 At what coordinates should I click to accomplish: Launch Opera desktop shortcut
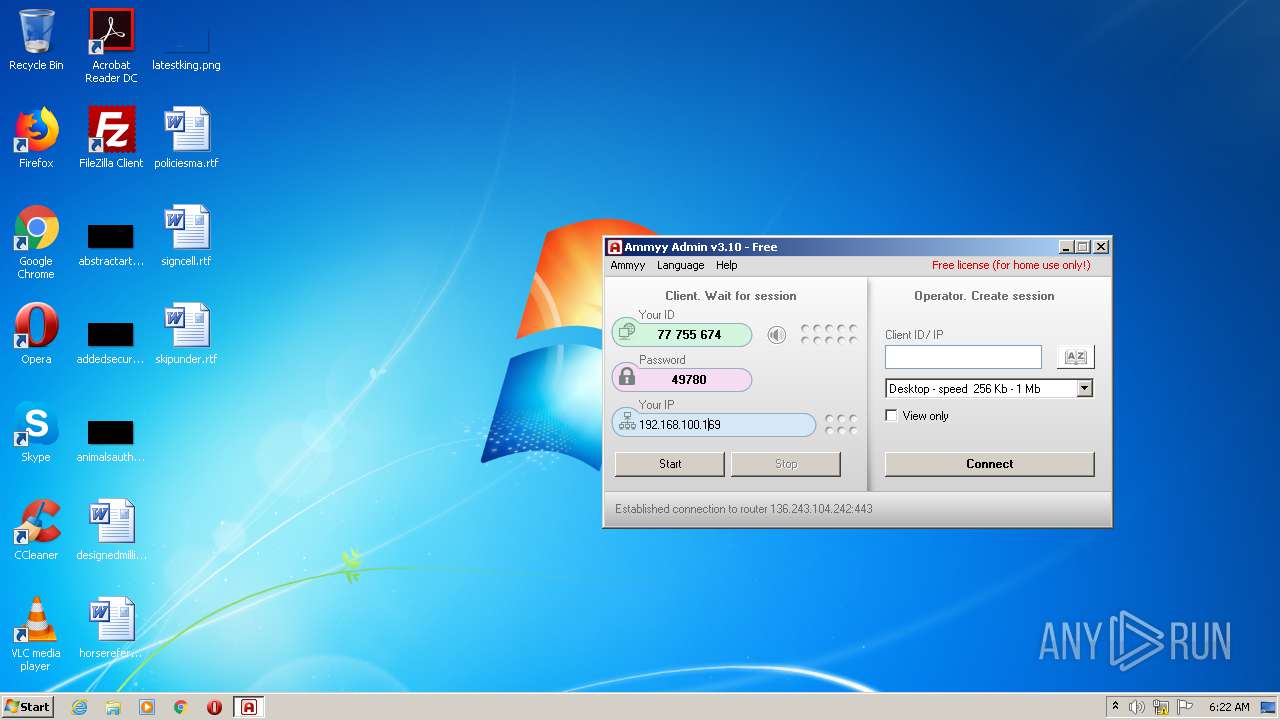36,334
